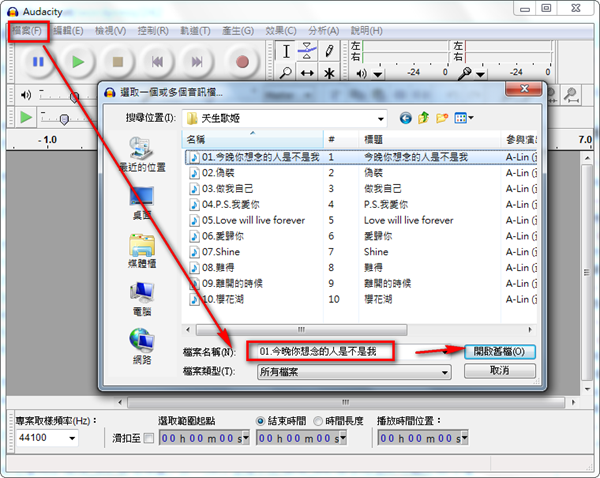Image resolution: width=600 pixels, height=478 pixels.
Task: Click the 取消 cancel button
Action: tap(499, 370)
